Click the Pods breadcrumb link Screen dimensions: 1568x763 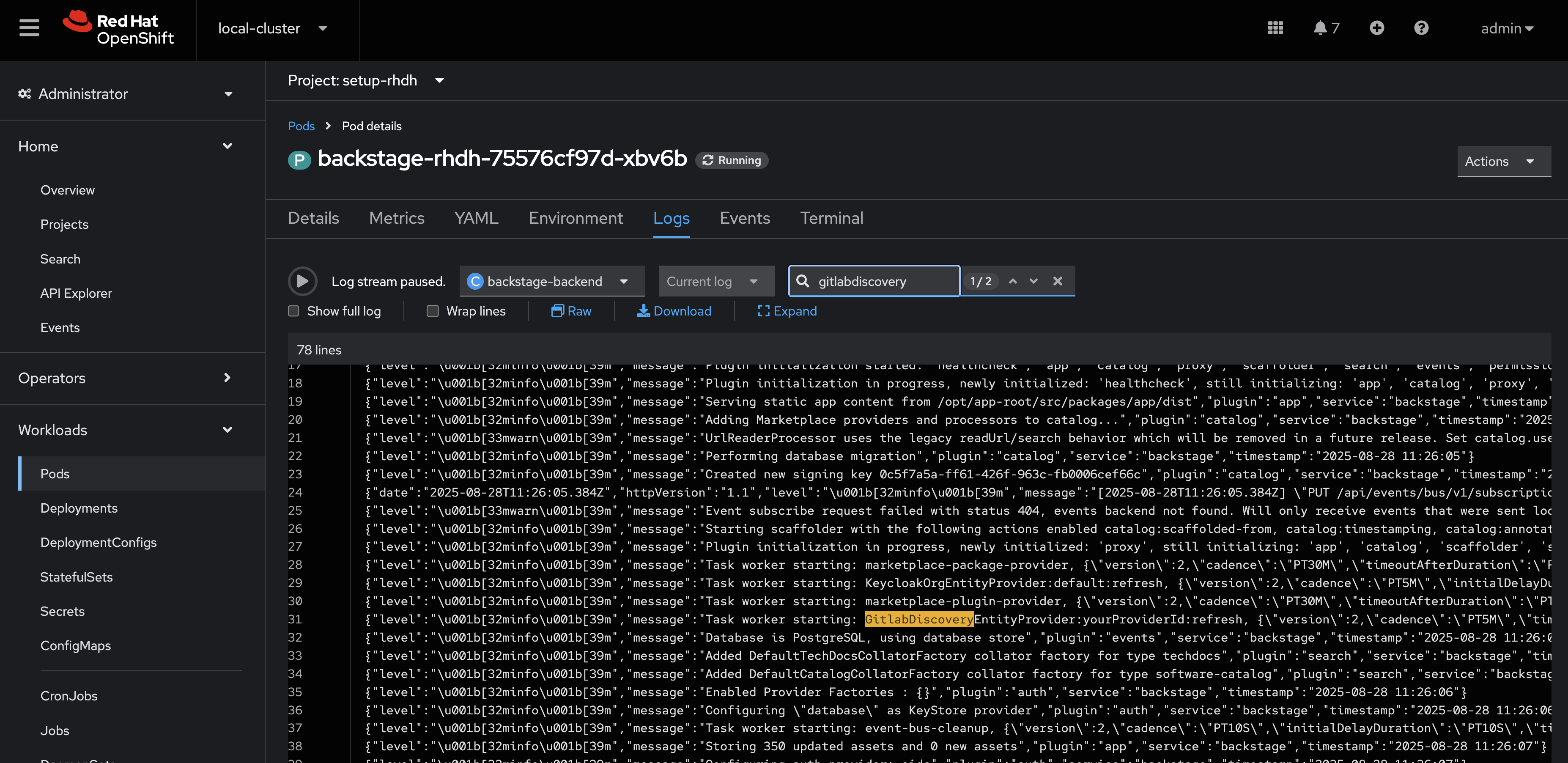coord(302,126)
